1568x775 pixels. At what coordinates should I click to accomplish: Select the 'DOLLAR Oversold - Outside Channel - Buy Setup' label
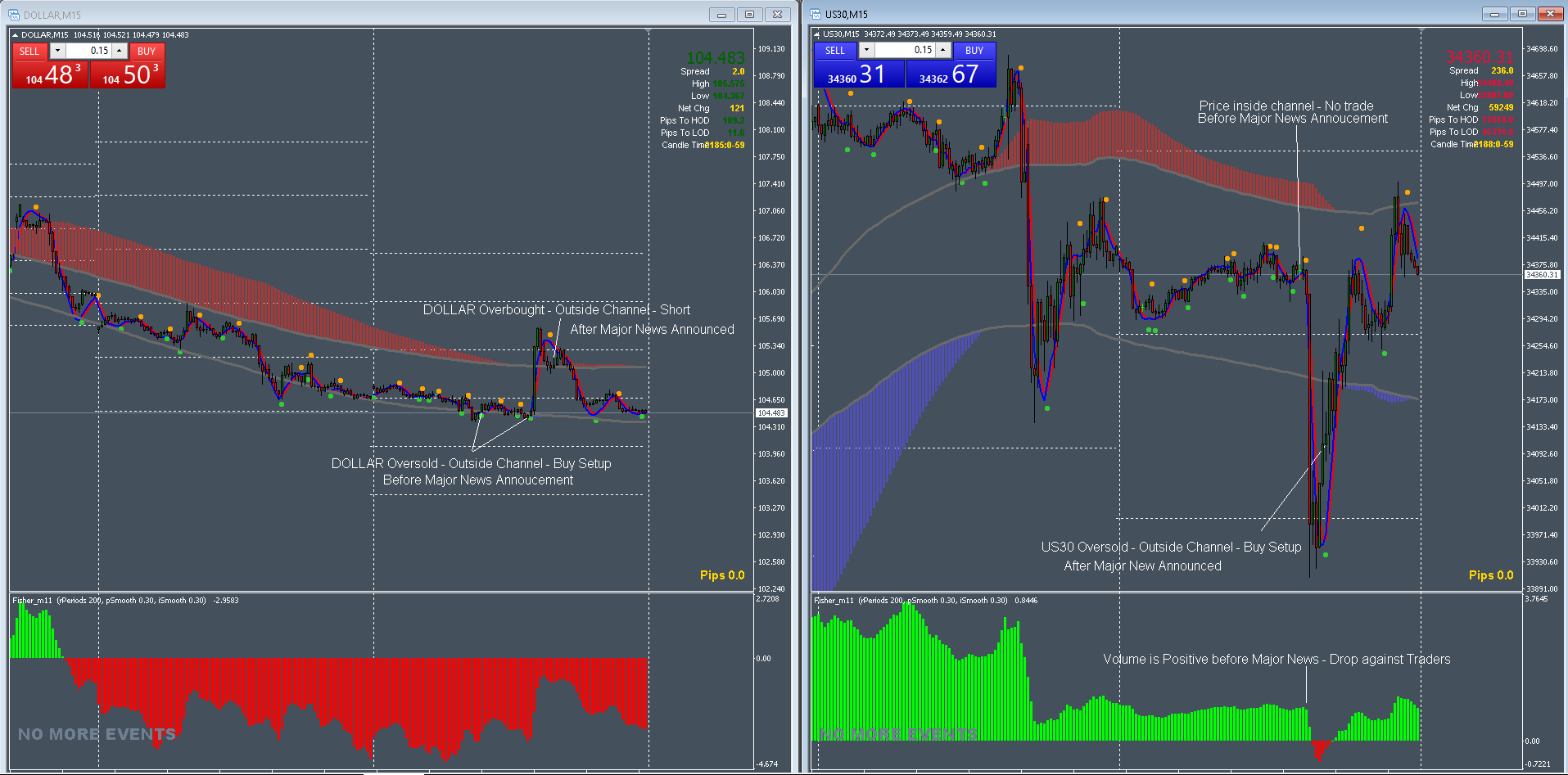pos(472,464)
